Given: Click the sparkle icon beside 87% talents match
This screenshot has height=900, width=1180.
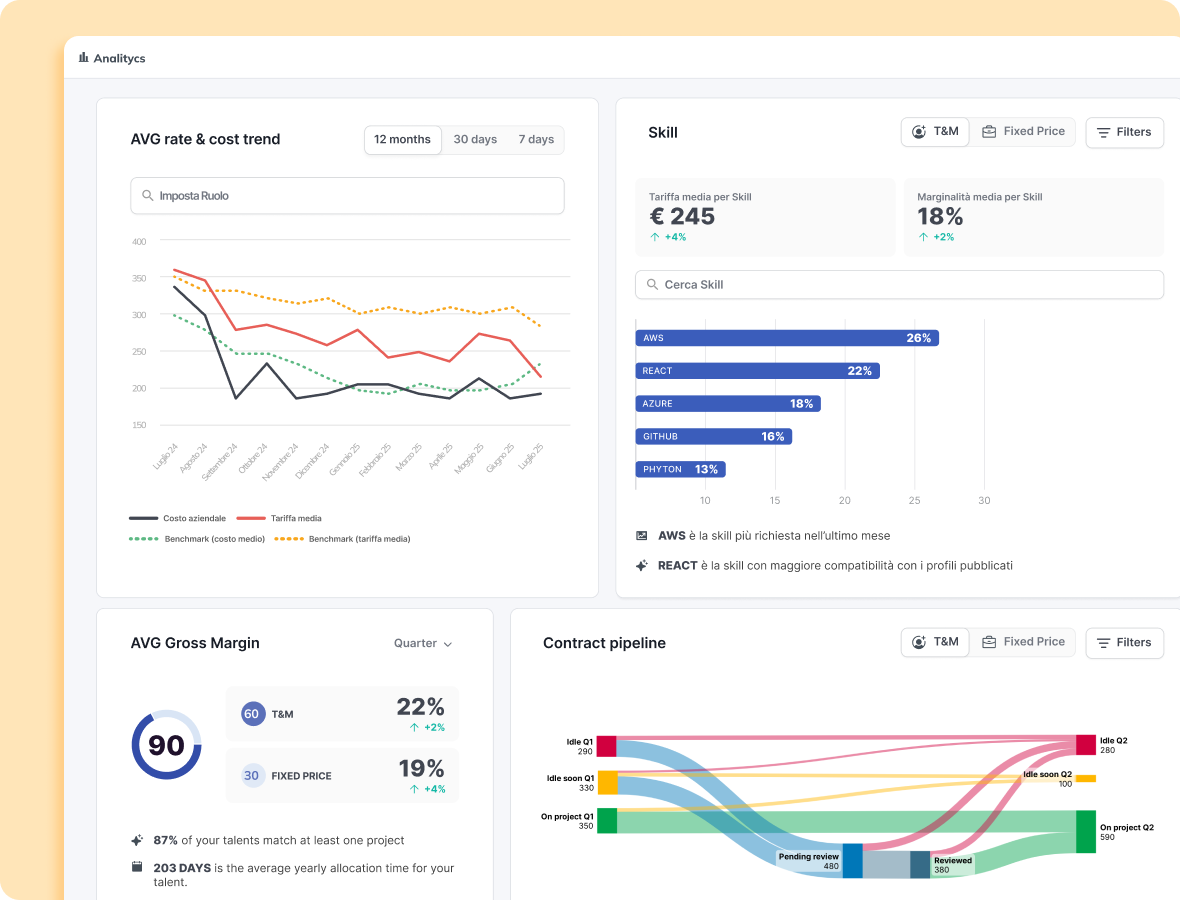Looking at the screenshot, I should pos(137,840).
